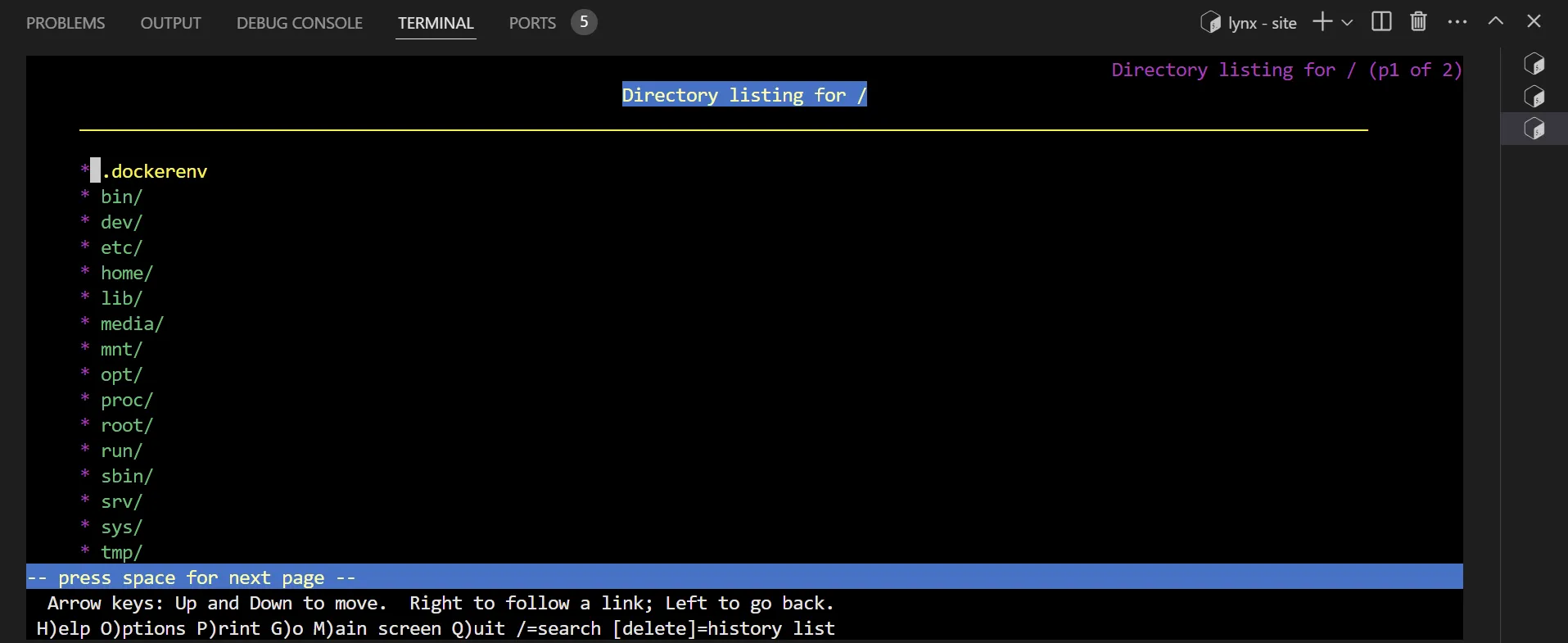Split the terminal with the split icon
This screenshot has height=643, width=1568.
coord(1381,22)
